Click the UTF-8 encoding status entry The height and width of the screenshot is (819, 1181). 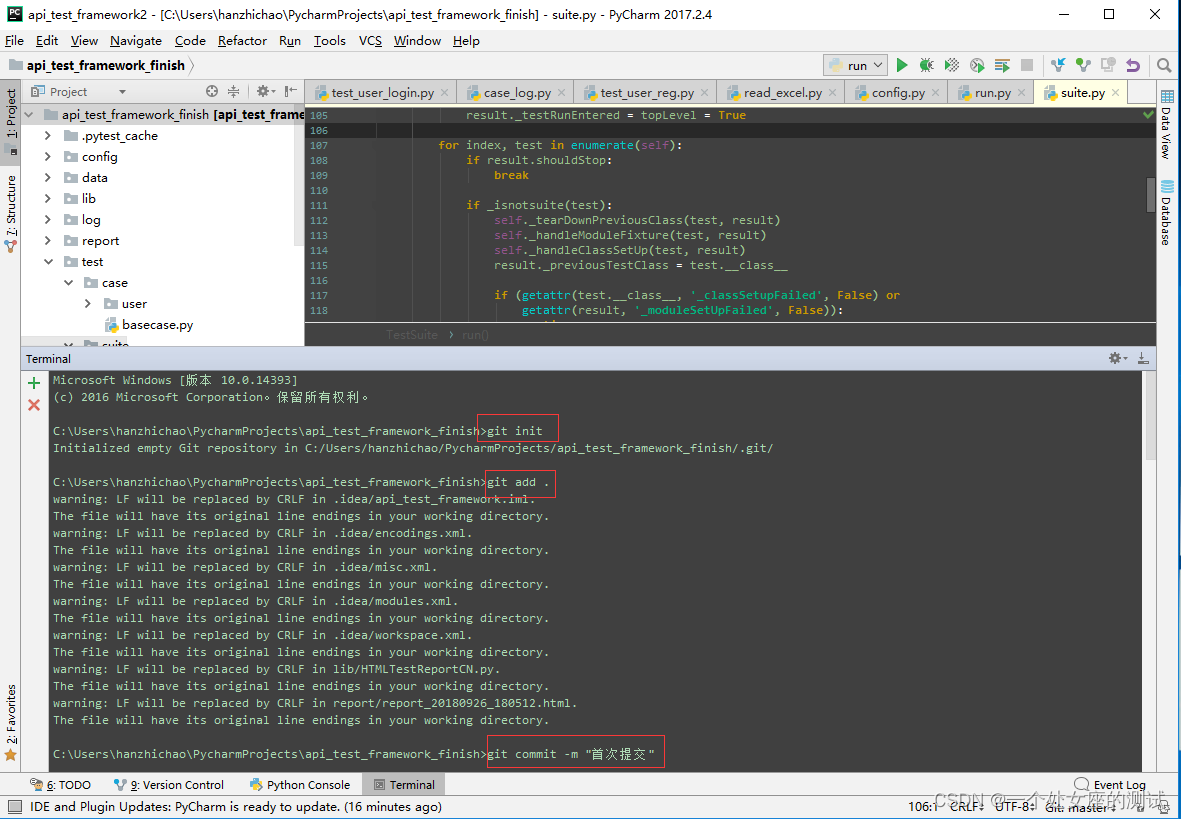1013,807
